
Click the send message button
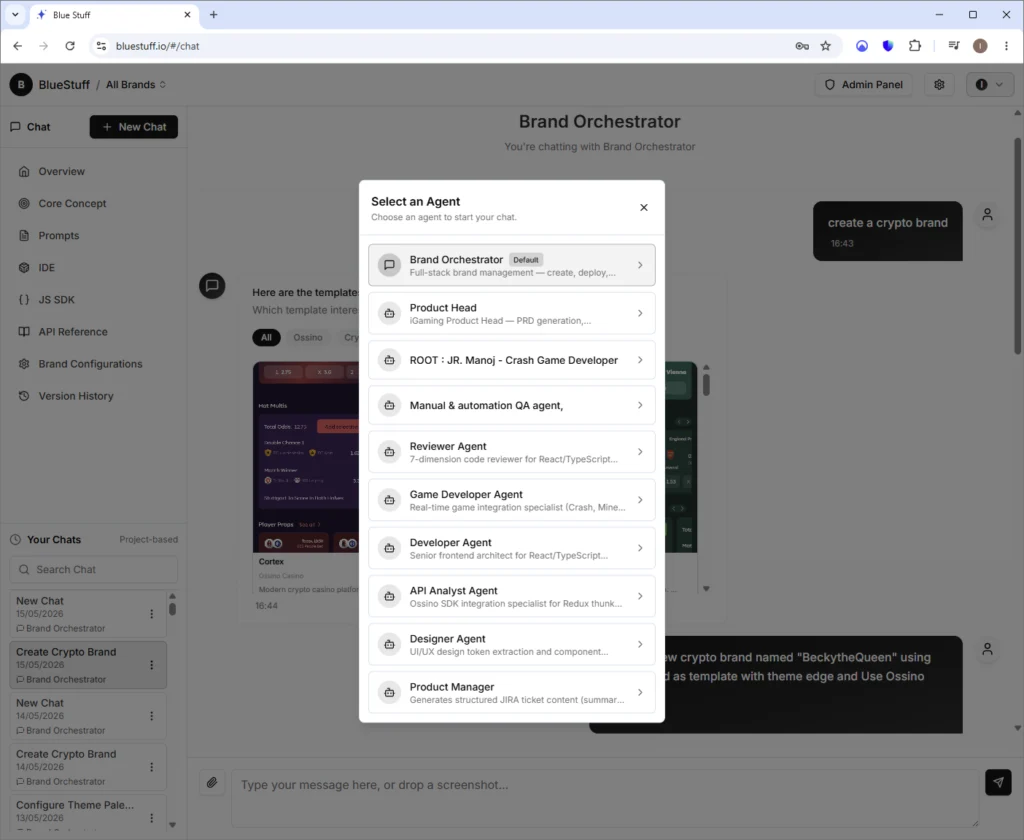(x=998, y=782)
